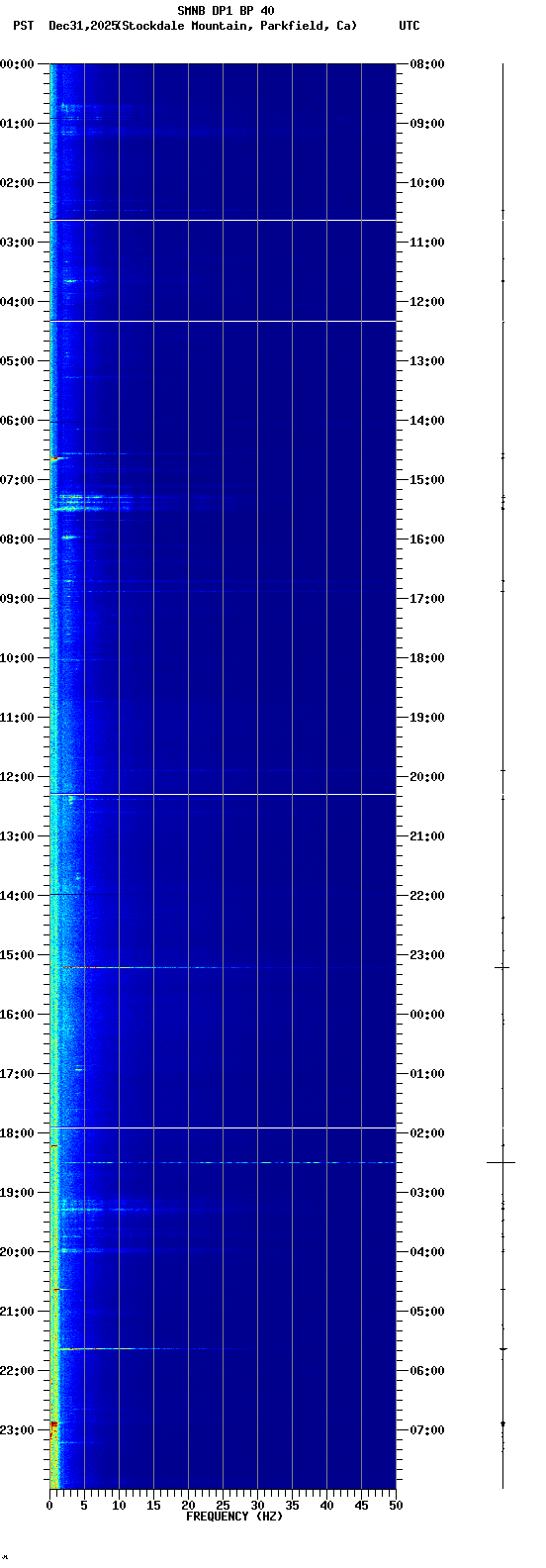
Task: Click the '08:00' label on the UTC axis
Action: pos(427,64)
